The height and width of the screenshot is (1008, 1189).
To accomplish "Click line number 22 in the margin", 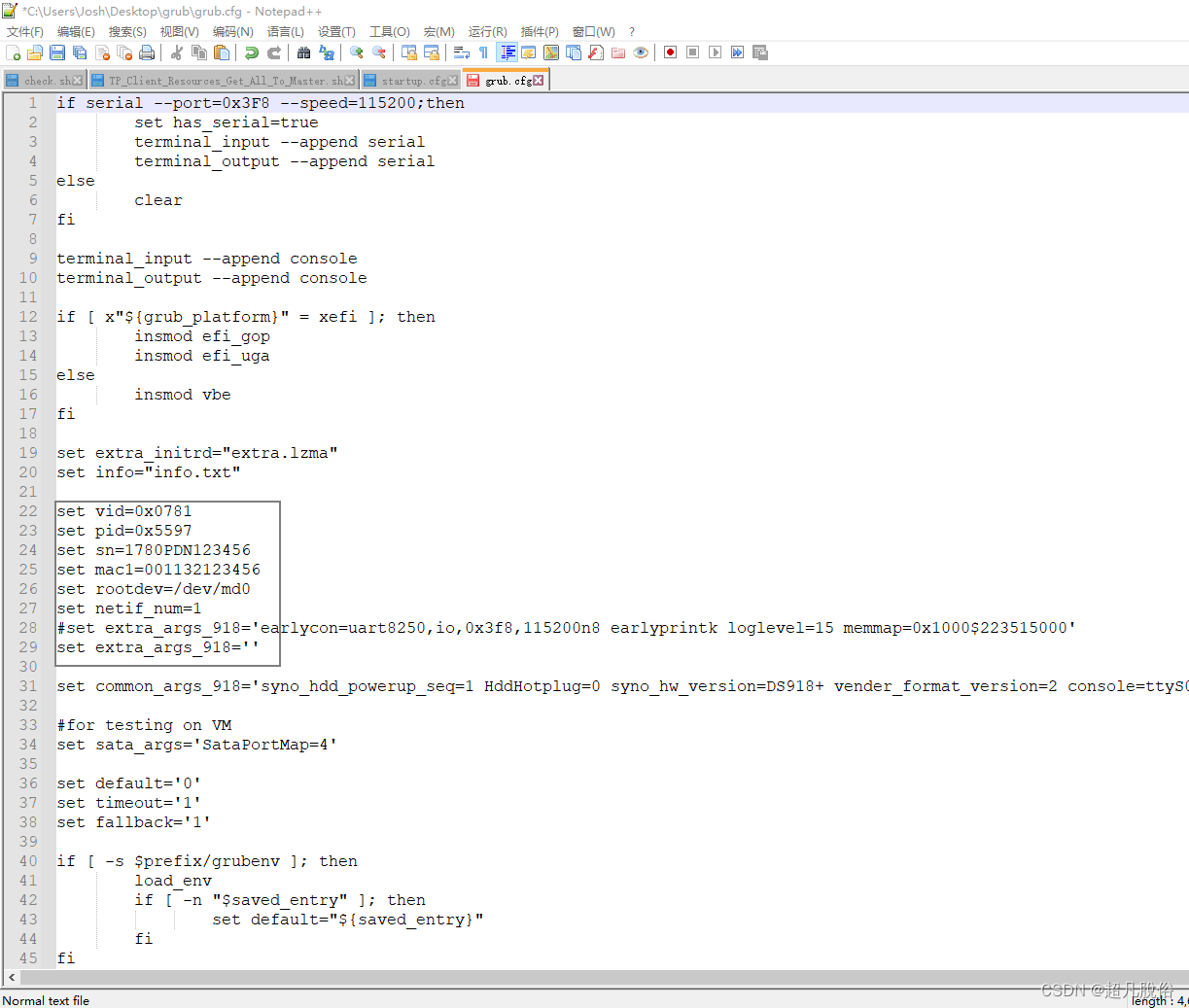I will [x=28, y=511].
